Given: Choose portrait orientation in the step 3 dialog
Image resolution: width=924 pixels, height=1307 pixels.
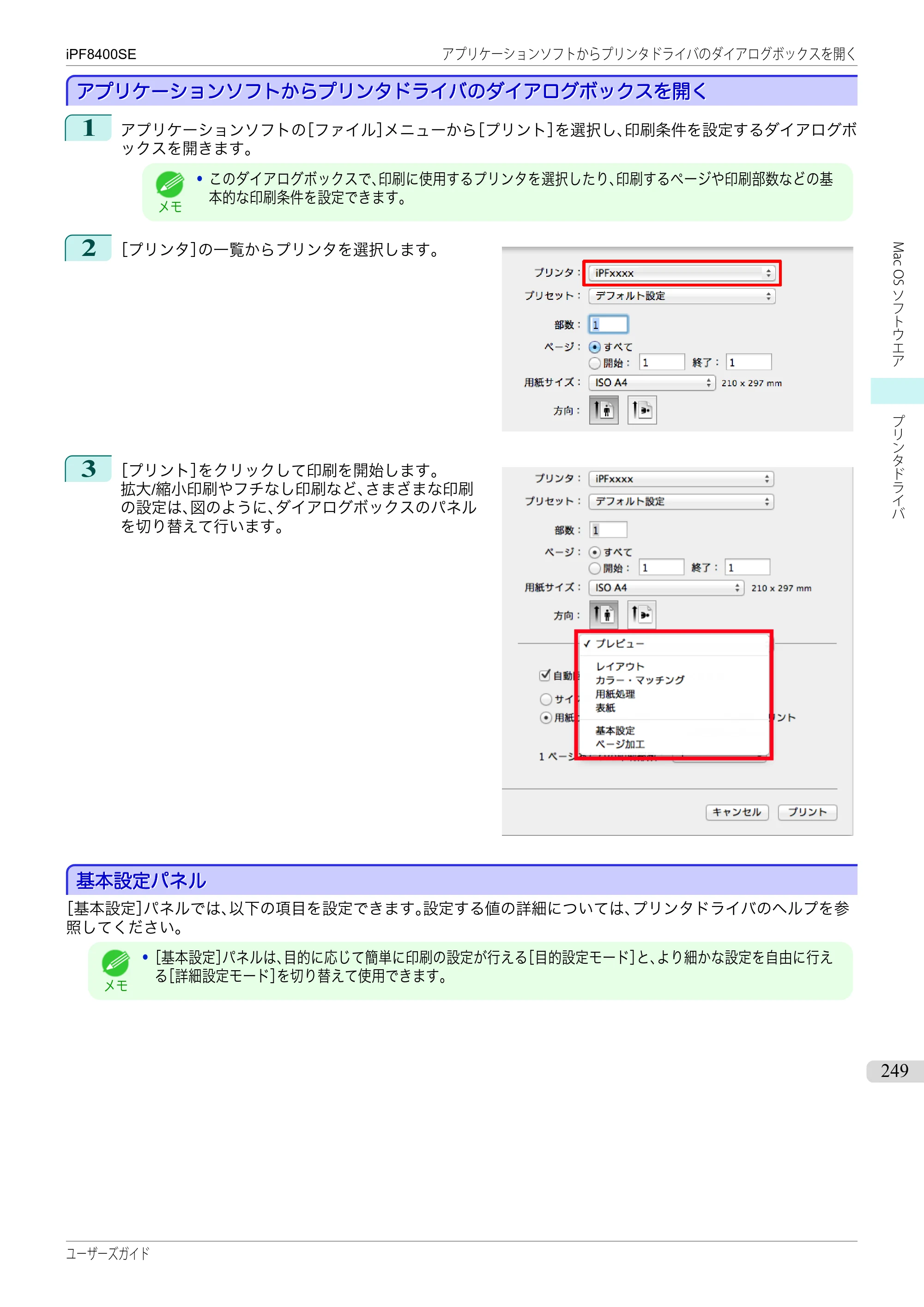Looking at the screenshot, I should point(604,615).
